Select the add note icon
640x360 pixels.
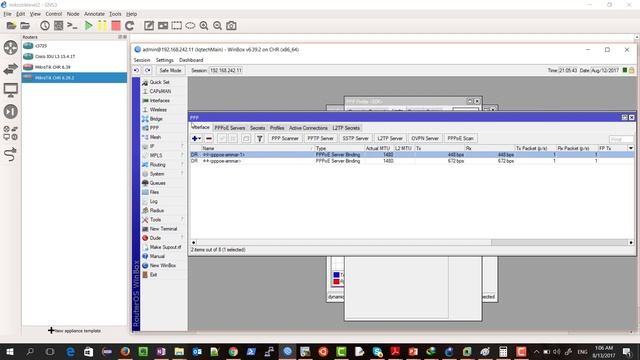click(149, 26)
